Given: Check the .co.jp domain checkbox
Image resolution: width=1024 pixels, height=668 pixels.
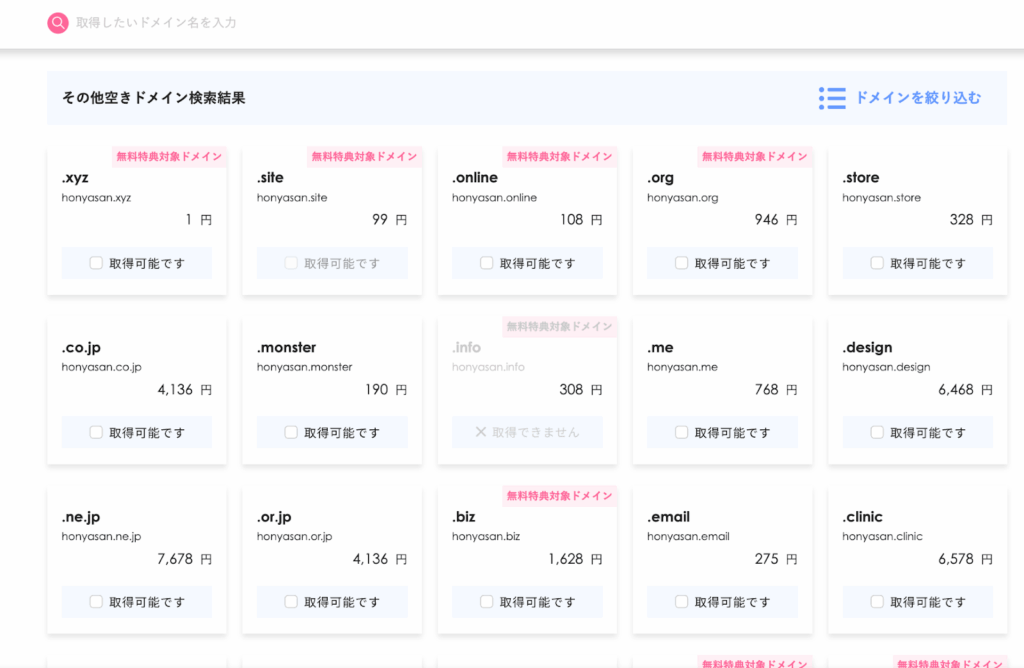Looking at the screenshot, I should tap(96, 432).
